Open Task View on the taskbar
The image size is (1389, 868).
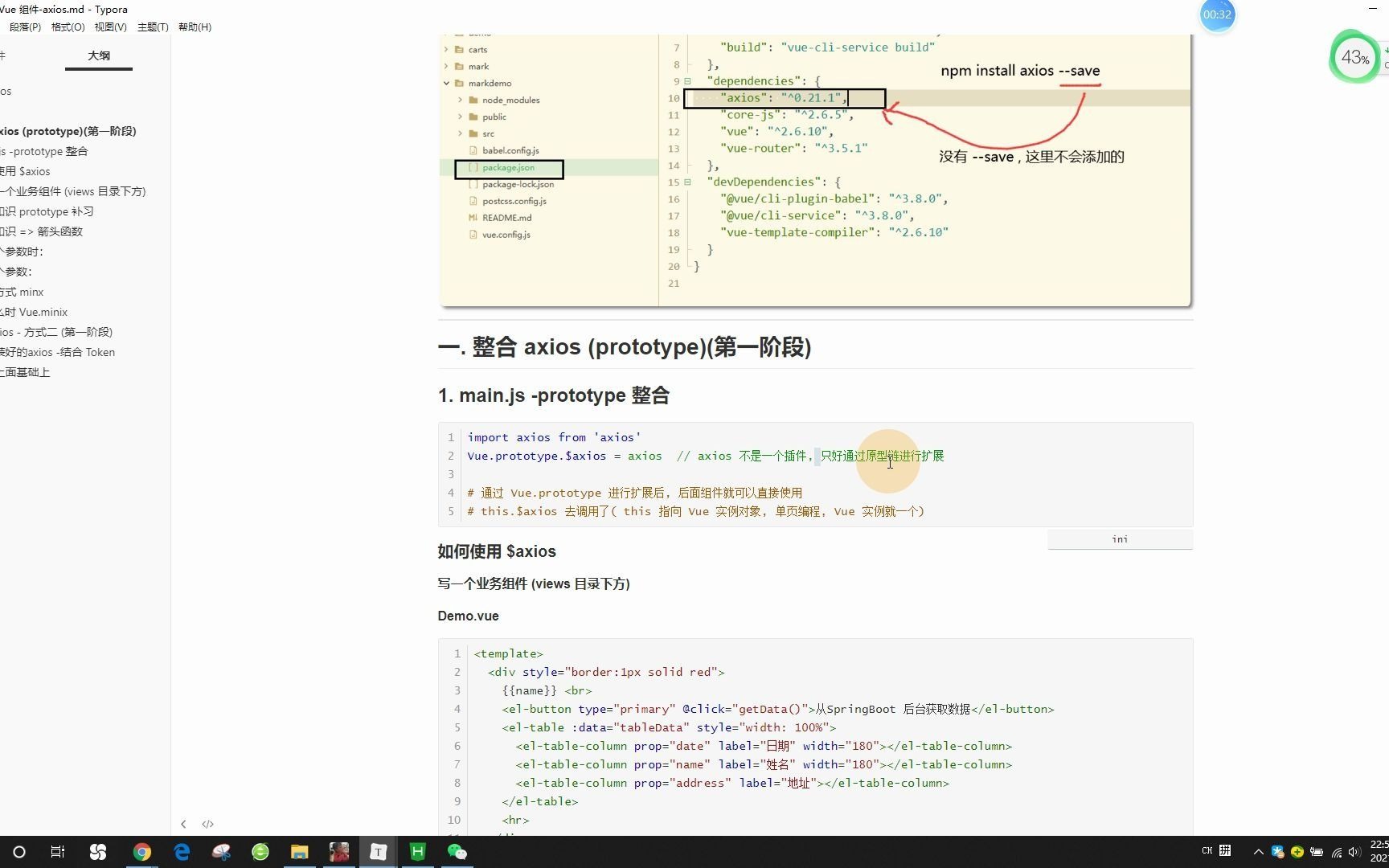pos(58,852)
